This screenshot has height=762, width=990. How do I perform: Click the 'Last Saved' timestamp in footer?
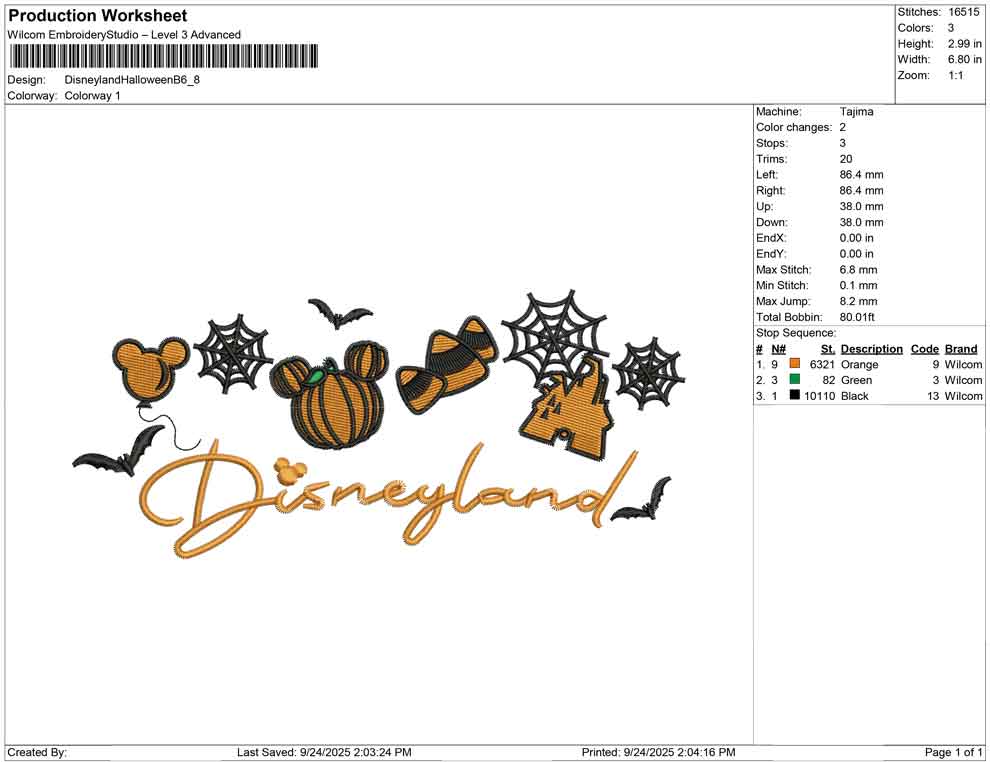[x=324, y=752]
